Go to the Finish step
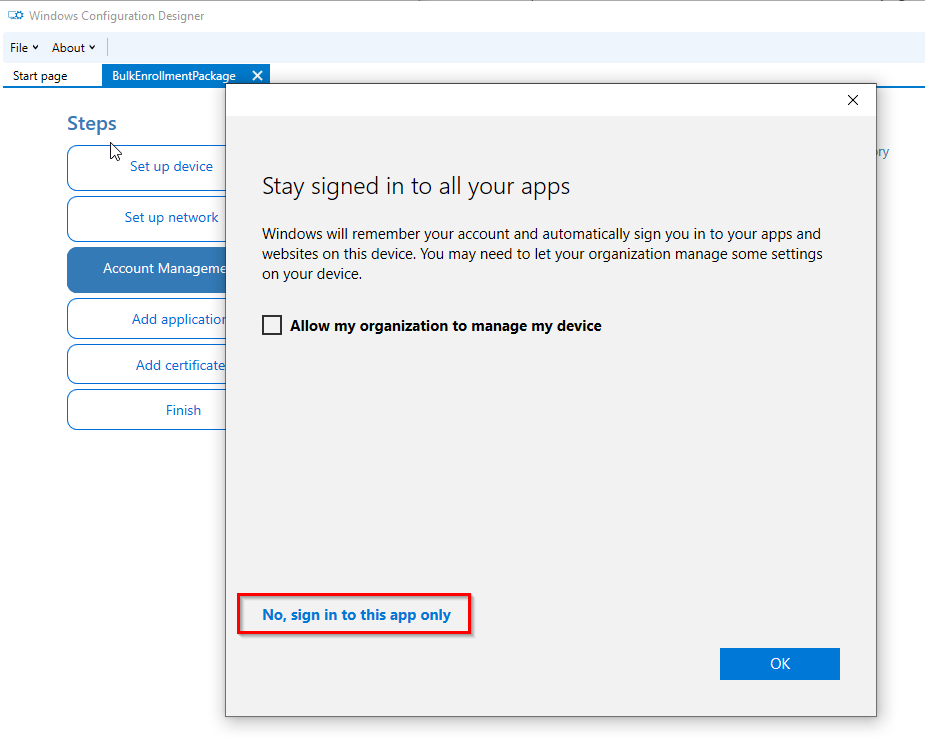Screen dimensions: 925x747 [x=147, y=409]
